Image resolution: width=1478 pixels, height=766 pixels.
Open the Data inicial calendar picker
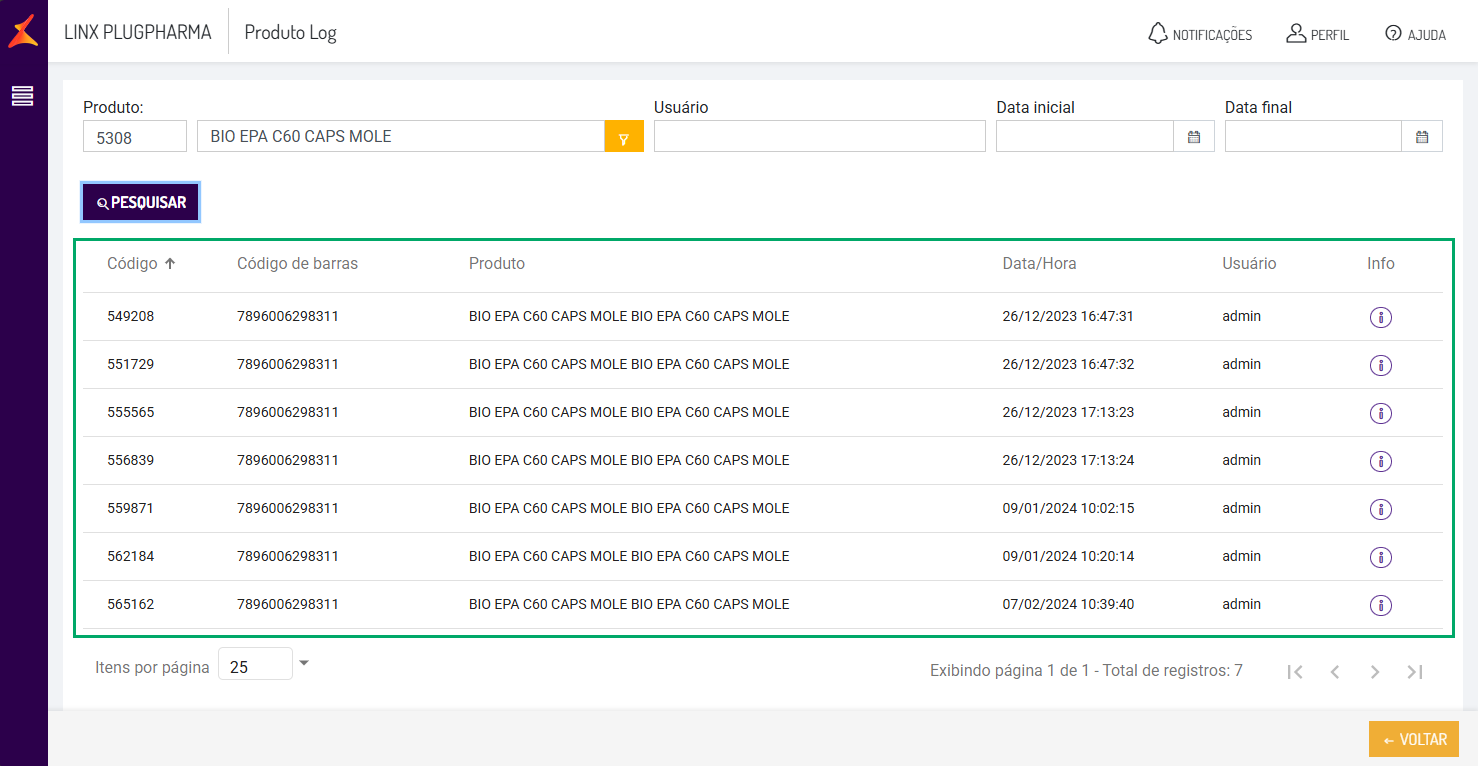tap(1193, 137)
